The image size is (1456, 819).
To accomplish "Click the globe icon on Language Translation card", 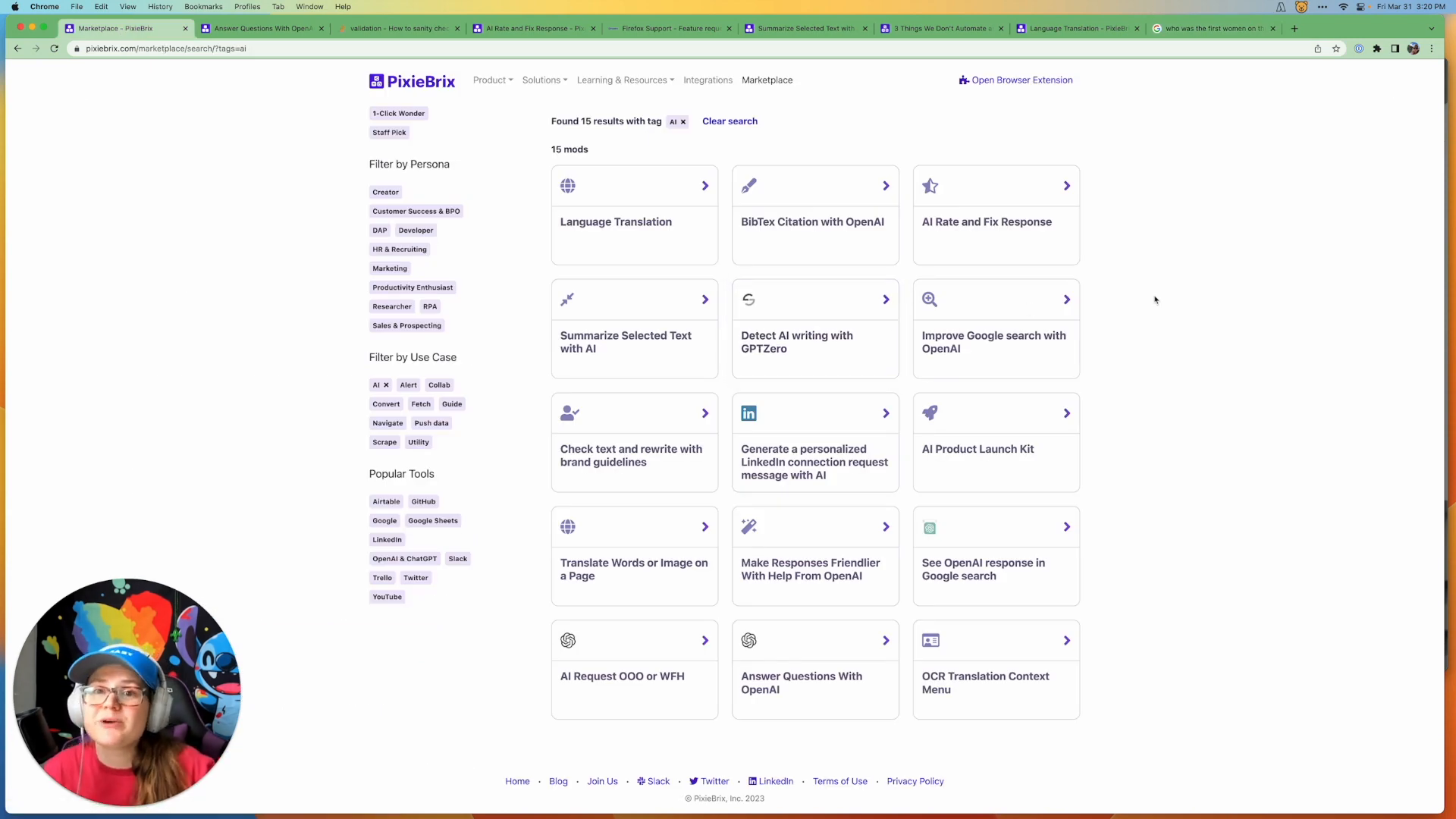I will tap(568, 186).
